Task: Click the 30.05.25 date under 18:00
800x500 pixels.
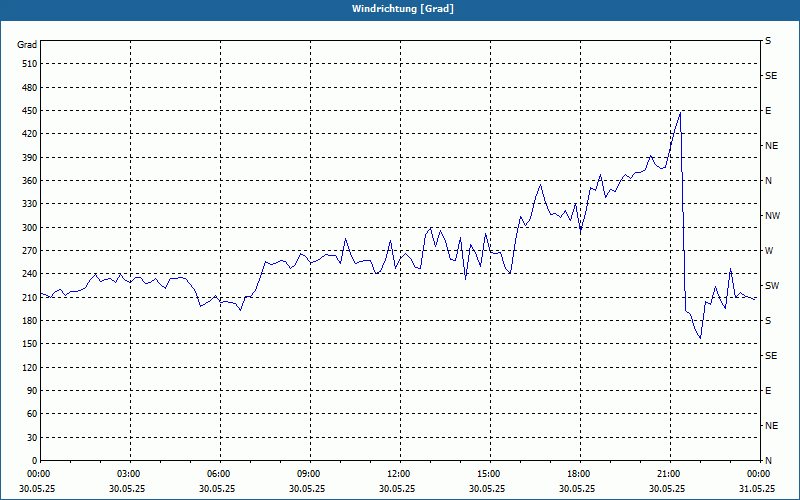Action: 577,489
